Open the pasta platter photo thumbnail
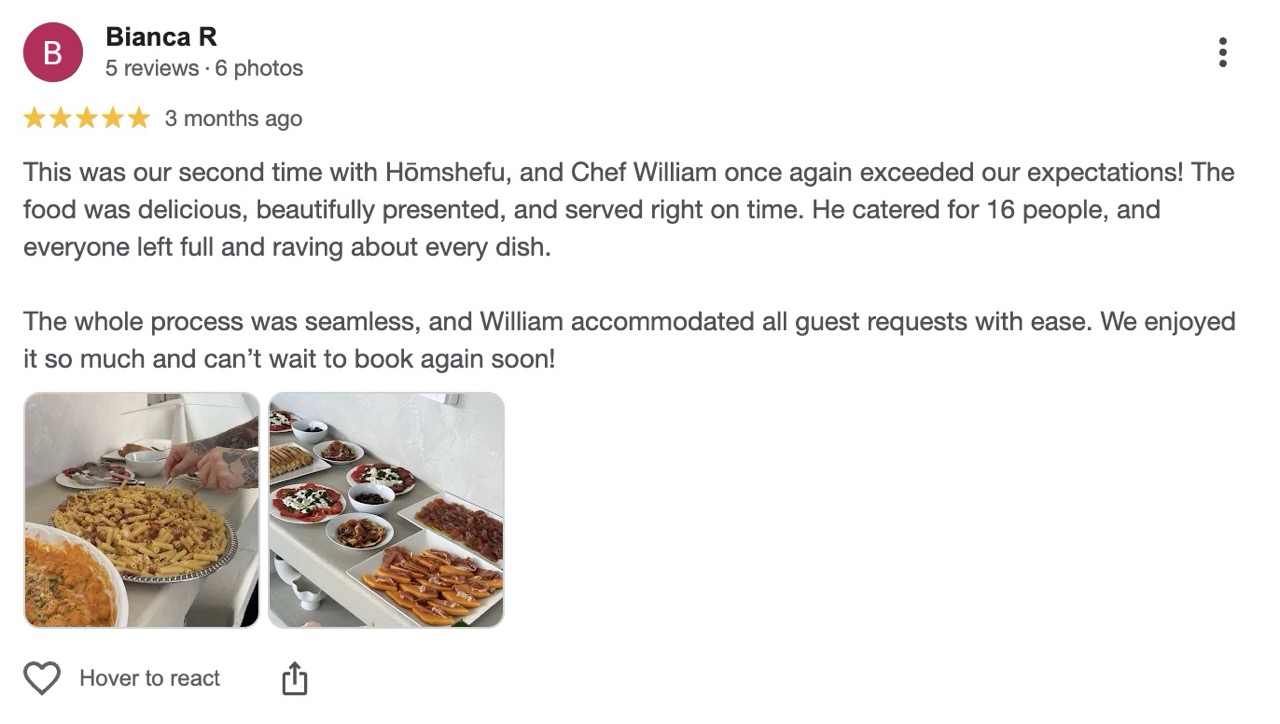Viewport: 1280px width, 724px height. (141, 510)
